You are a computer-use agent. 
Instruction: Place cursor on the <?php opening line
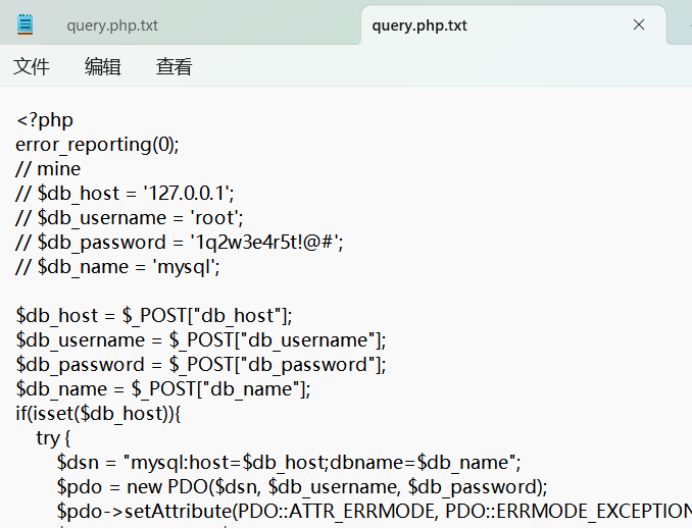(45, 120)
